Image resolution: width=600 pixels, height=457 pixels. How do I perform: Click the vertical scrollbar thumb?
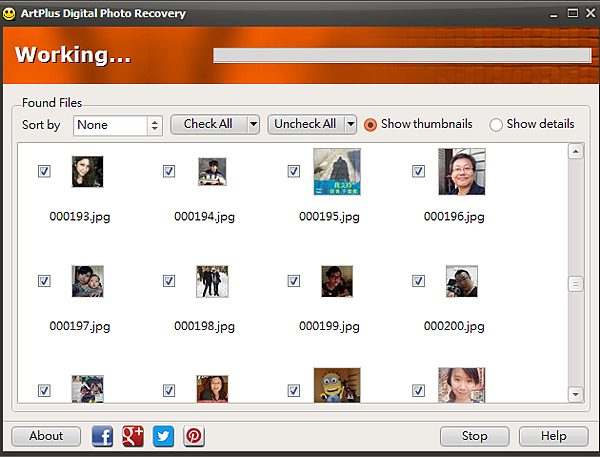(x=576, y=284)
